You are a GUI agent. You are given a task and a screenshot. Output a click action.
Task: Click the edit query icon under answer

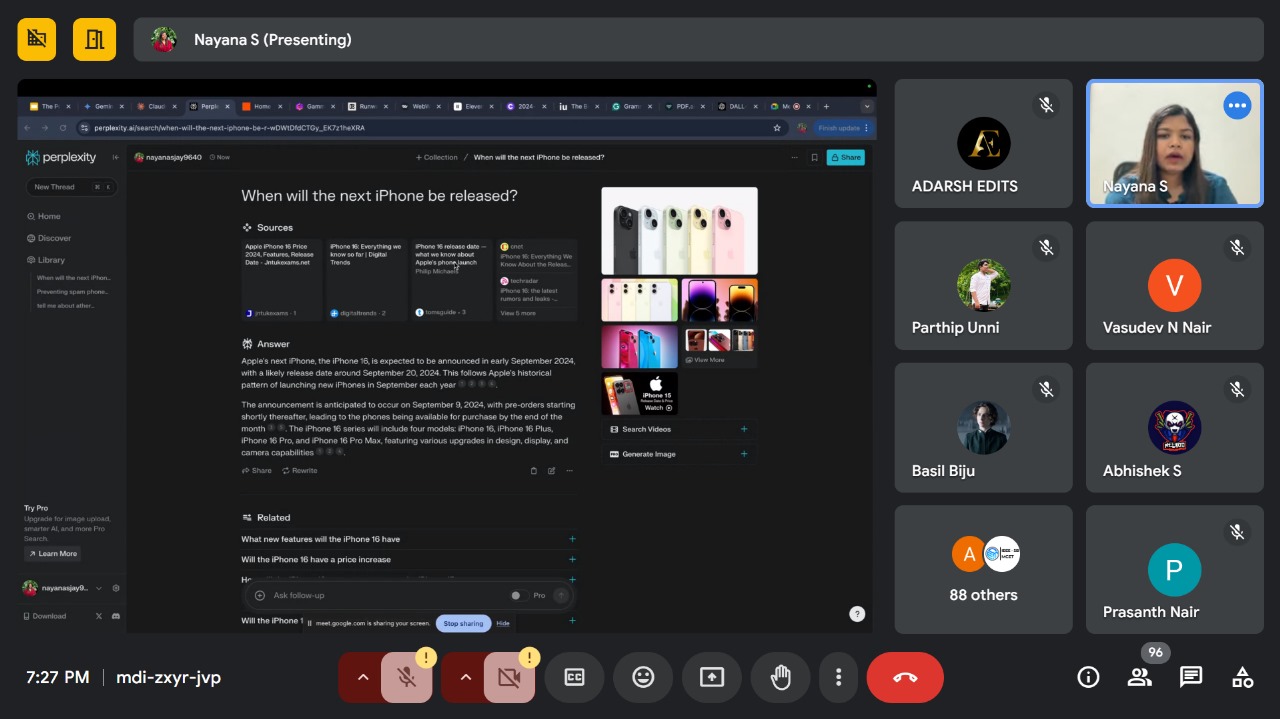tap(551, 471)
